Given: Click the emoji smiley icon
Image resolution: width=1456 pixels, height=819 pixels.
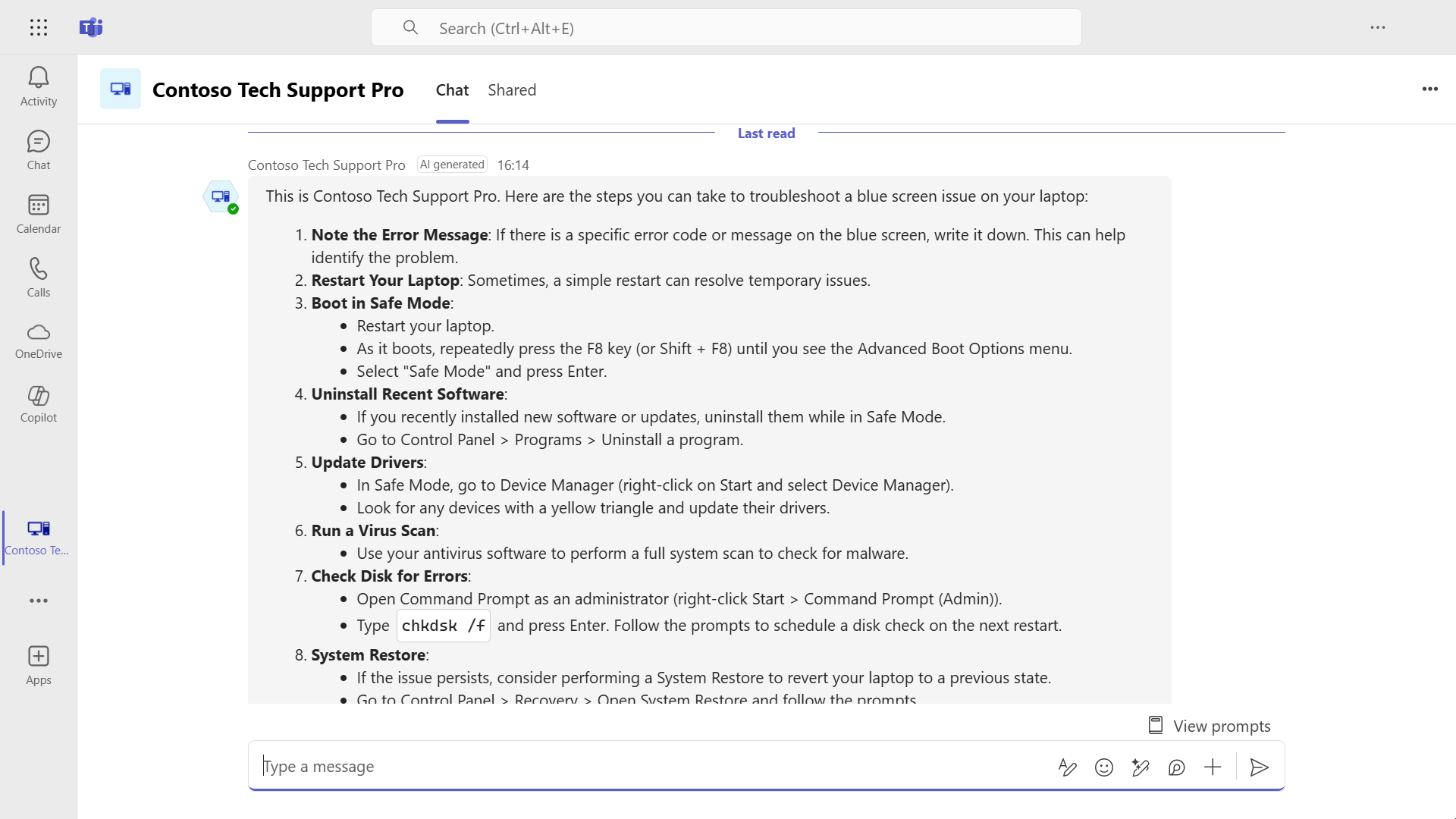Looking at the screenshot, I should pyautogui.click(x=1104, y=767).
